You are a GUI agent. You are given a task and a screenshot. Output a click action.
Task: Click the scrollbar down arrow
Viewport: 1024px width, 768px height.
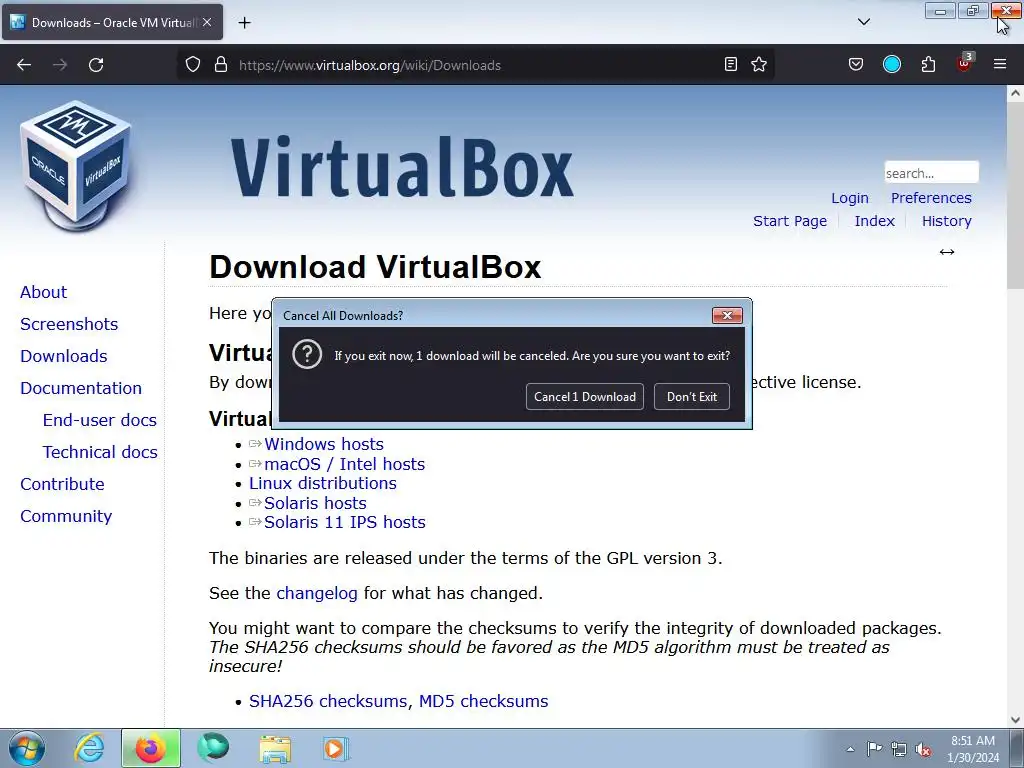pyautogui.click(x=1015, y=720)
